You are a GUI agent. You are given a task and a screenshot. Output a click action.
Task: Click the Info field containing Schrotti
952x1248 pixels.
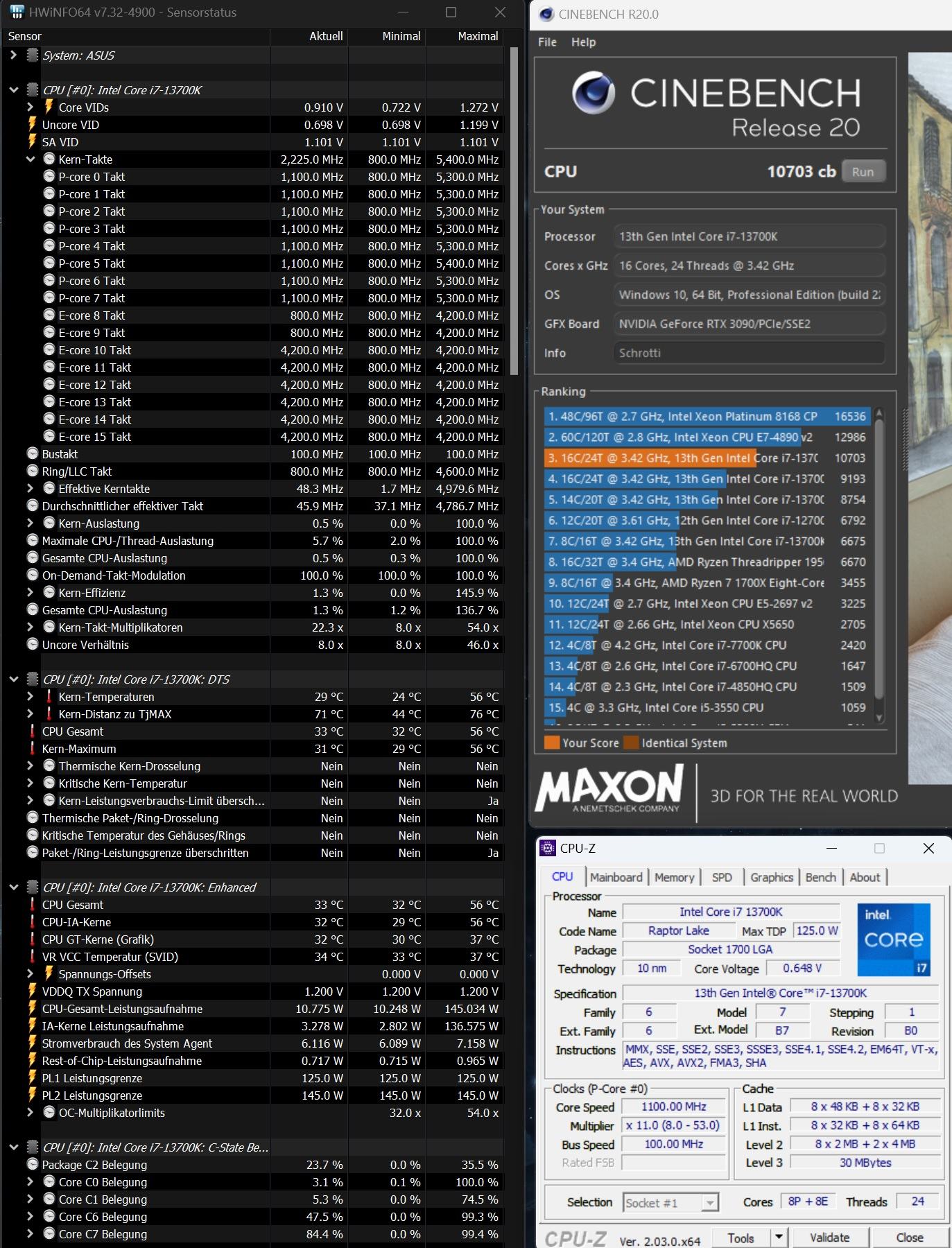749,353
